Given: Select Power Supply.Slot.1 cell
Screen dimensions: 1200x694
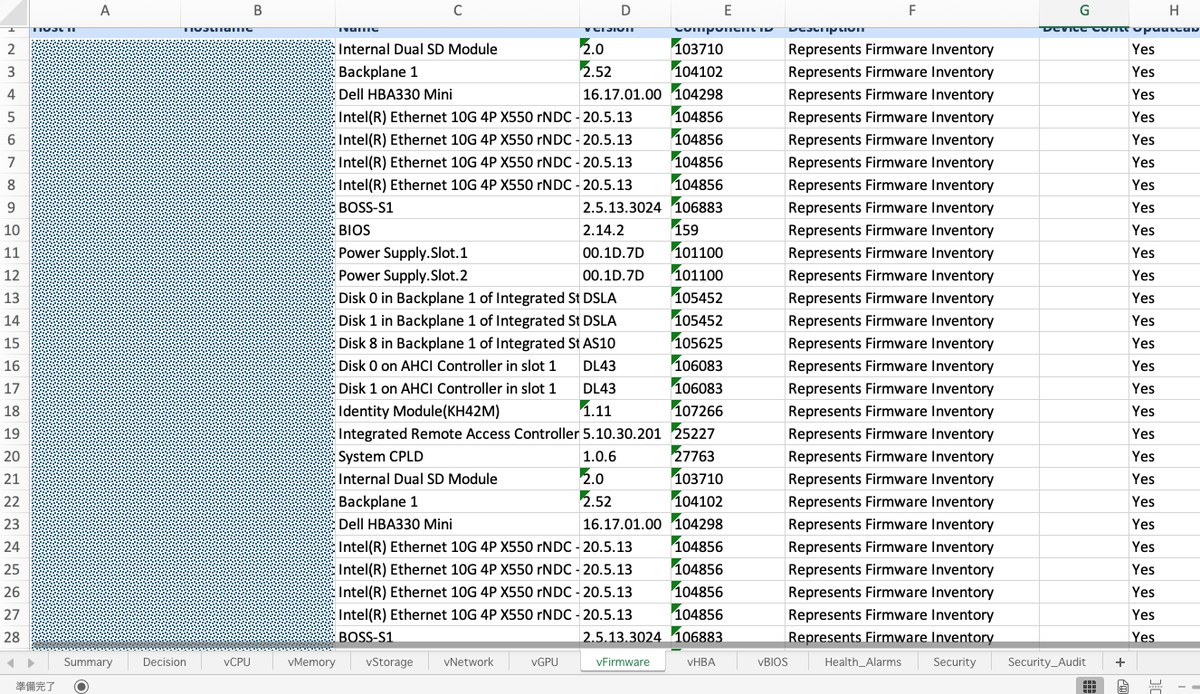Looking at the screenshot, I should point(457,253).
